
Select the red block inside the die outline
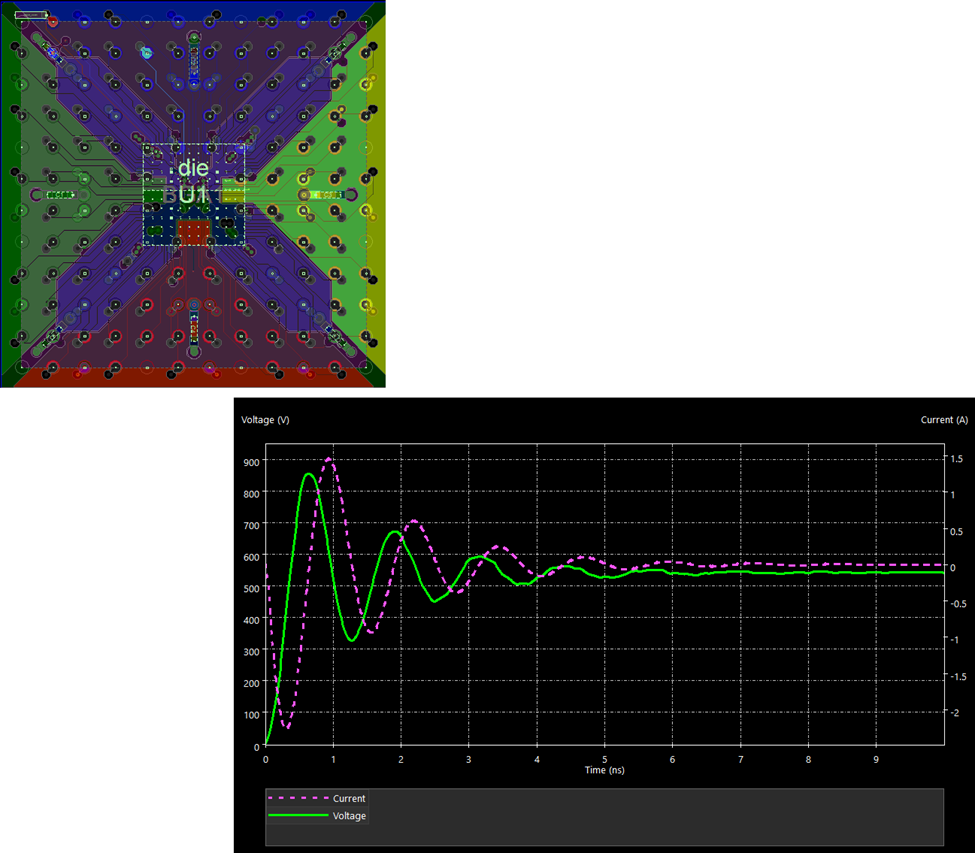click(x=193, y=233)
